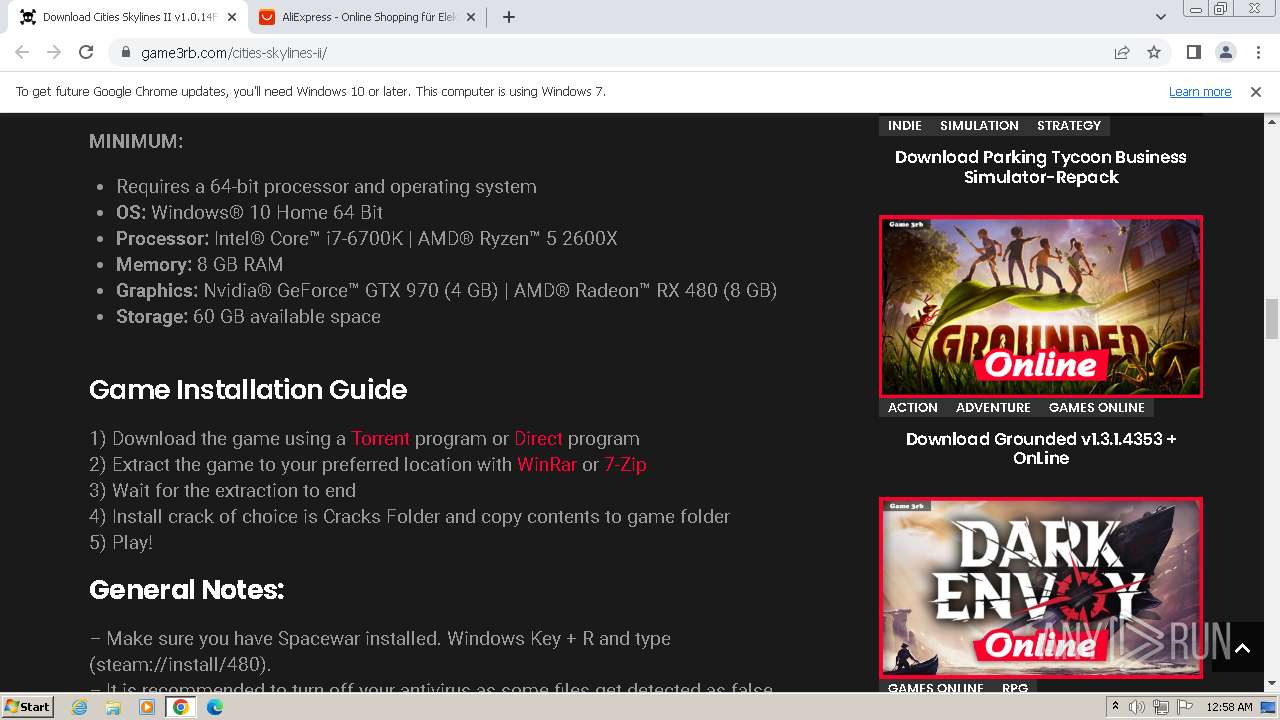Image resolution: width=1280 pixels, height=720 pixels.
Task: Click the scroll-to-top arrow button
Action: tap(1242, 648)
